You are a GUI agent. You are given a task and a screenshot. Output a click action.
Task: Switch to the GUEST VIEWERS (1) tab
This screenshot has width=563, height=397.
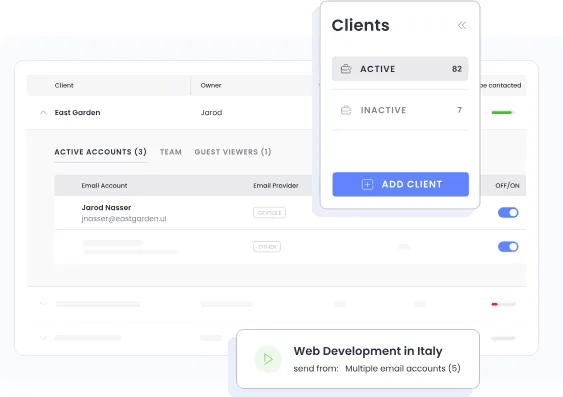233,152
